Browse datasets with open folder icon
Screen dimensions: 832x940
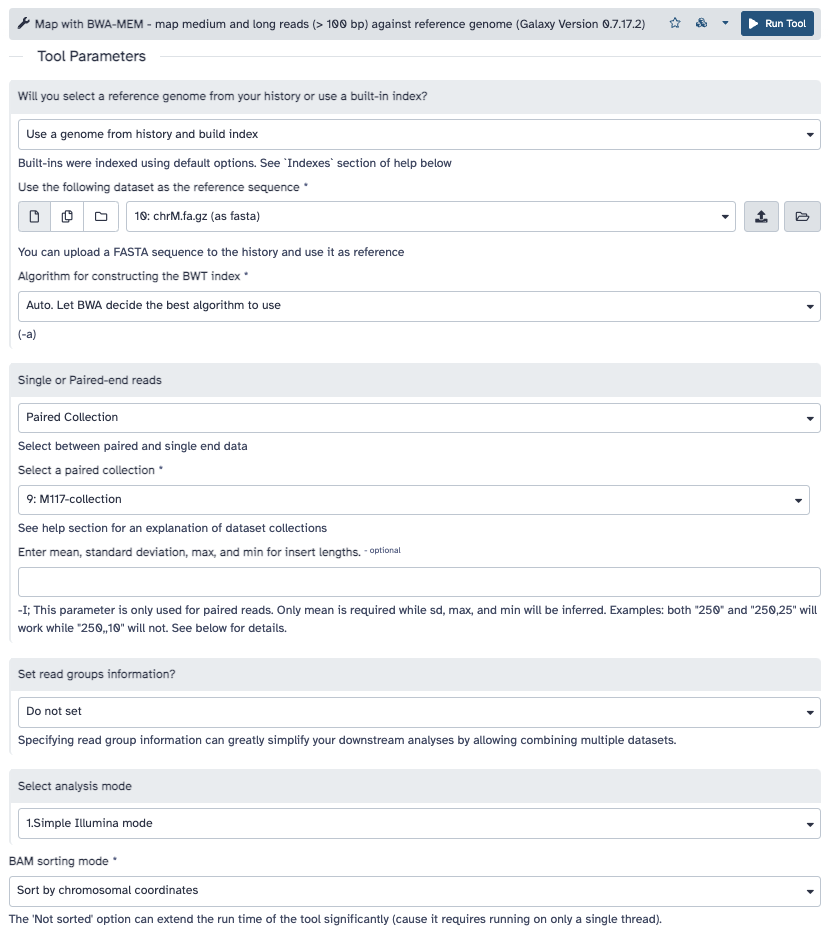pos(802,216)
